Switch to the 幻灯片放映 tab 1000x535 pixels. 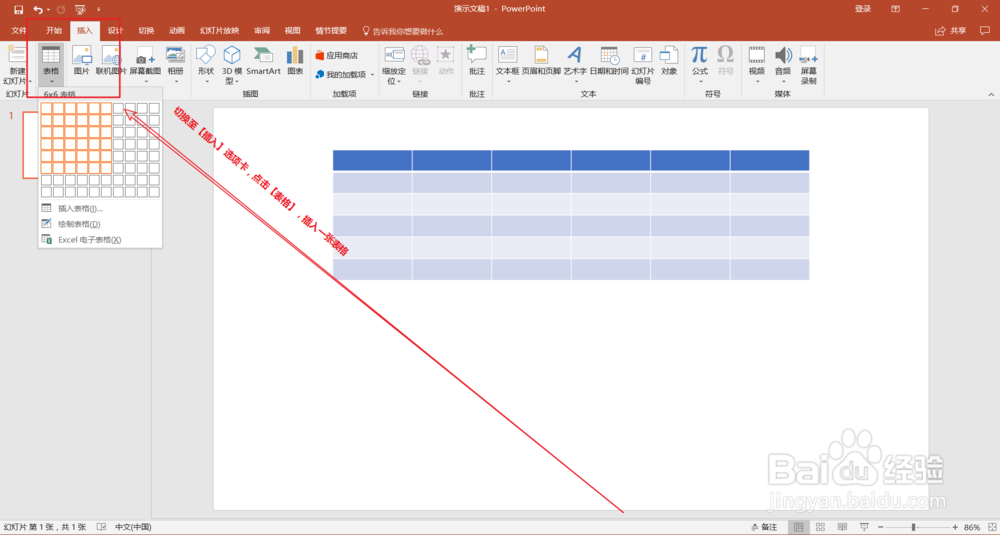(219, 31)
